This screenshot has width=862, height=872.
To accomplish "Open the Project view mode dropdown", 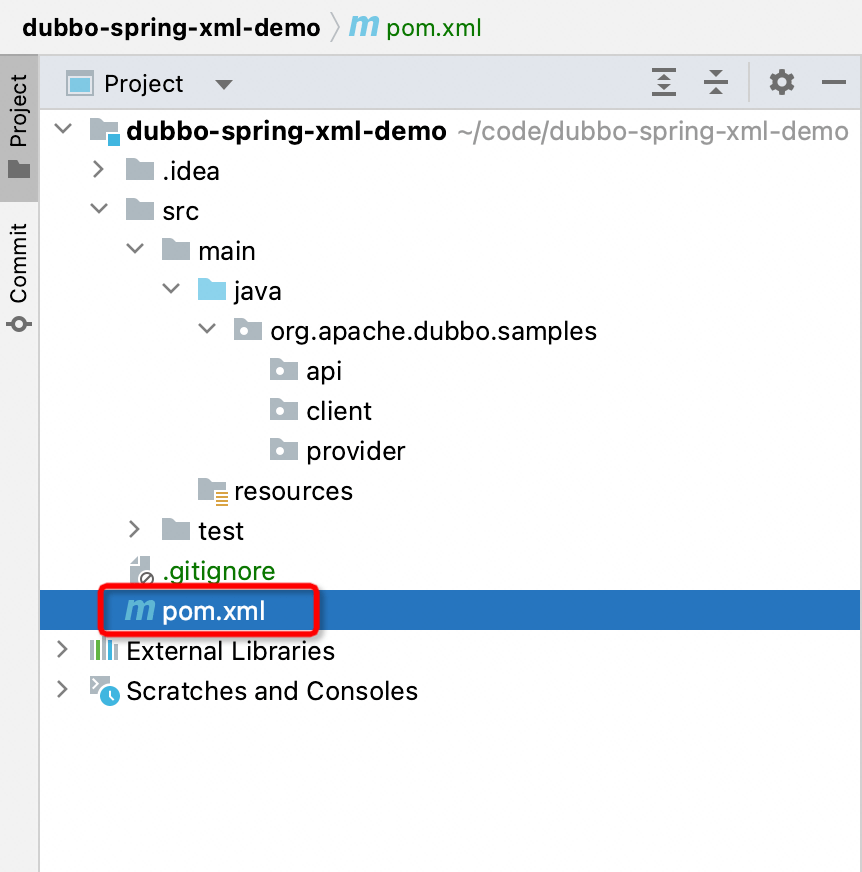I will (x=224, y=84).
